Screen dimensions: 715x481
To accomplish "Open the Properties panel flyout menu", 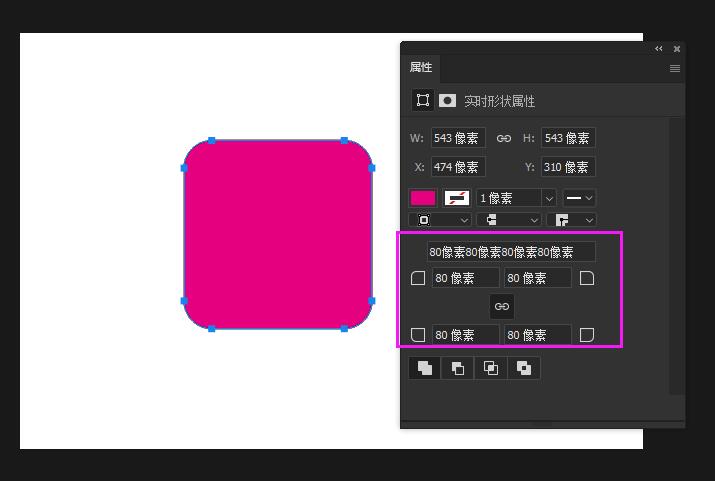I will tap(675, 68).
